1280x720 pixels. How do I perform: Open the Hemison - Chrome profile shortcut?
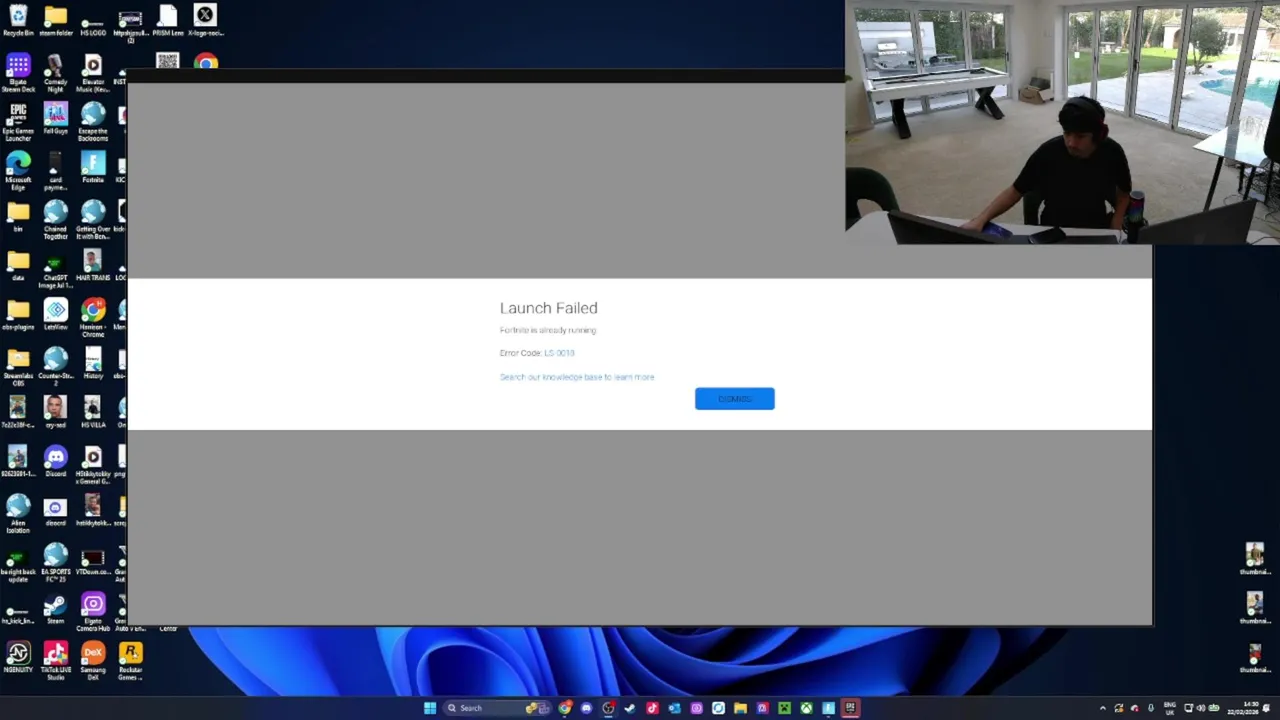[93, 318]
